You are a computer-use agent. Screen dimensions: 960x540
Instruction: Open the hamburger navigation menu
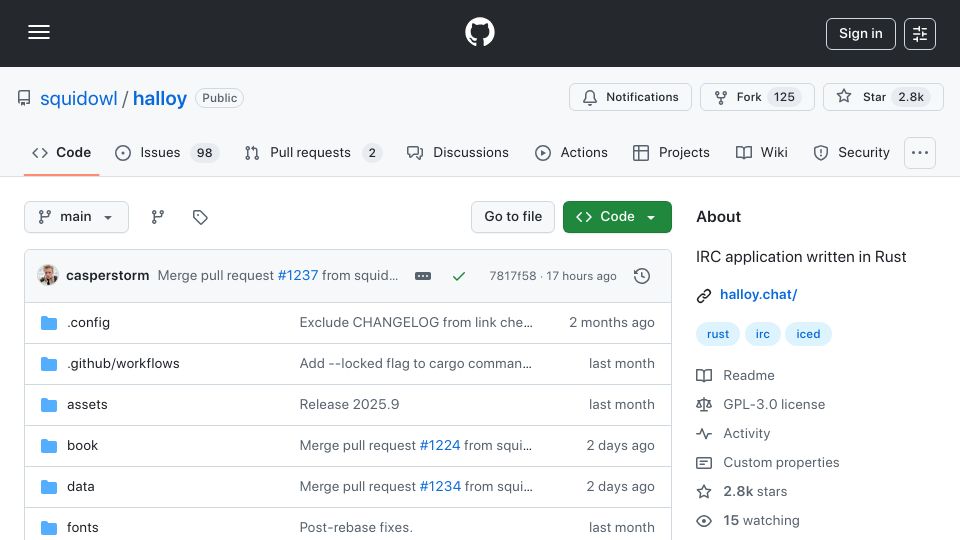click(39, 32)
